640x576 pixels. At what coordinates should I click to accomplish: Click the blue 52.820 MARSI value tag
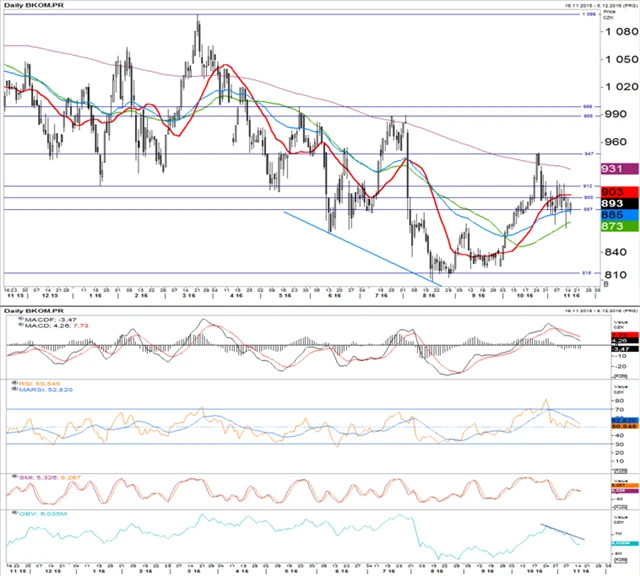pos(624,420)
